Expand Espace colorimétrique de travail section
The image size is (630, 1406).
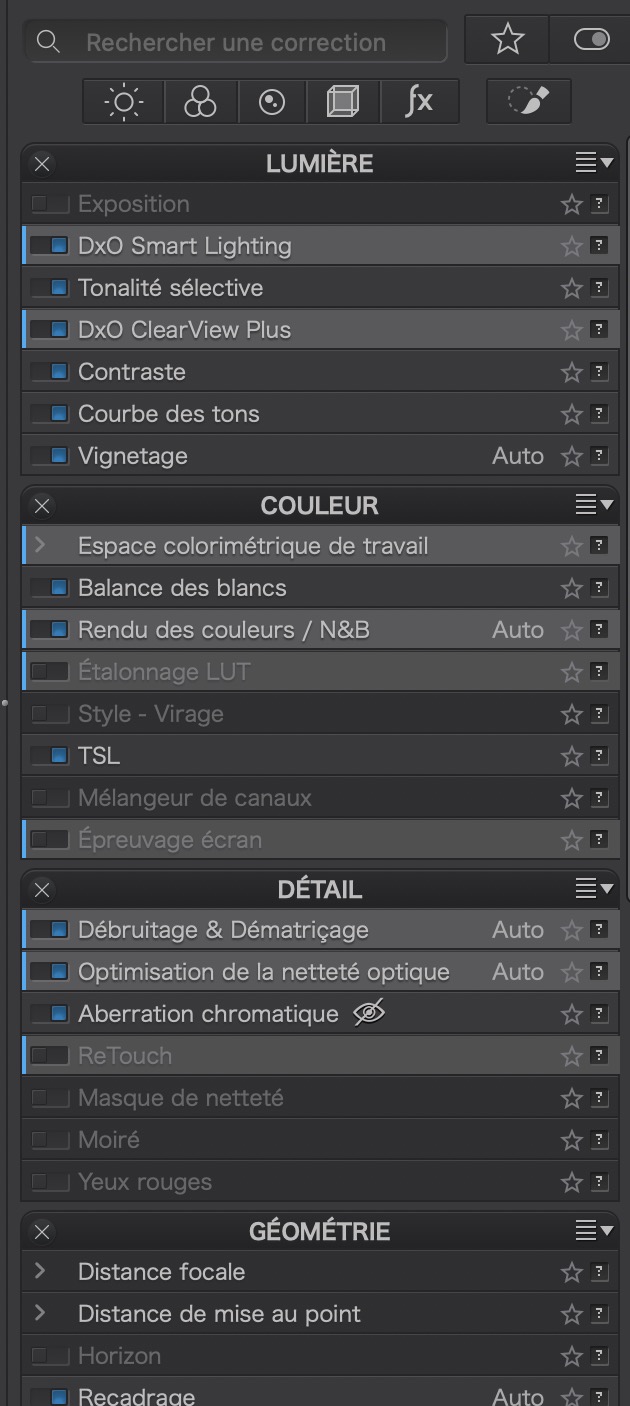[40, 546]
